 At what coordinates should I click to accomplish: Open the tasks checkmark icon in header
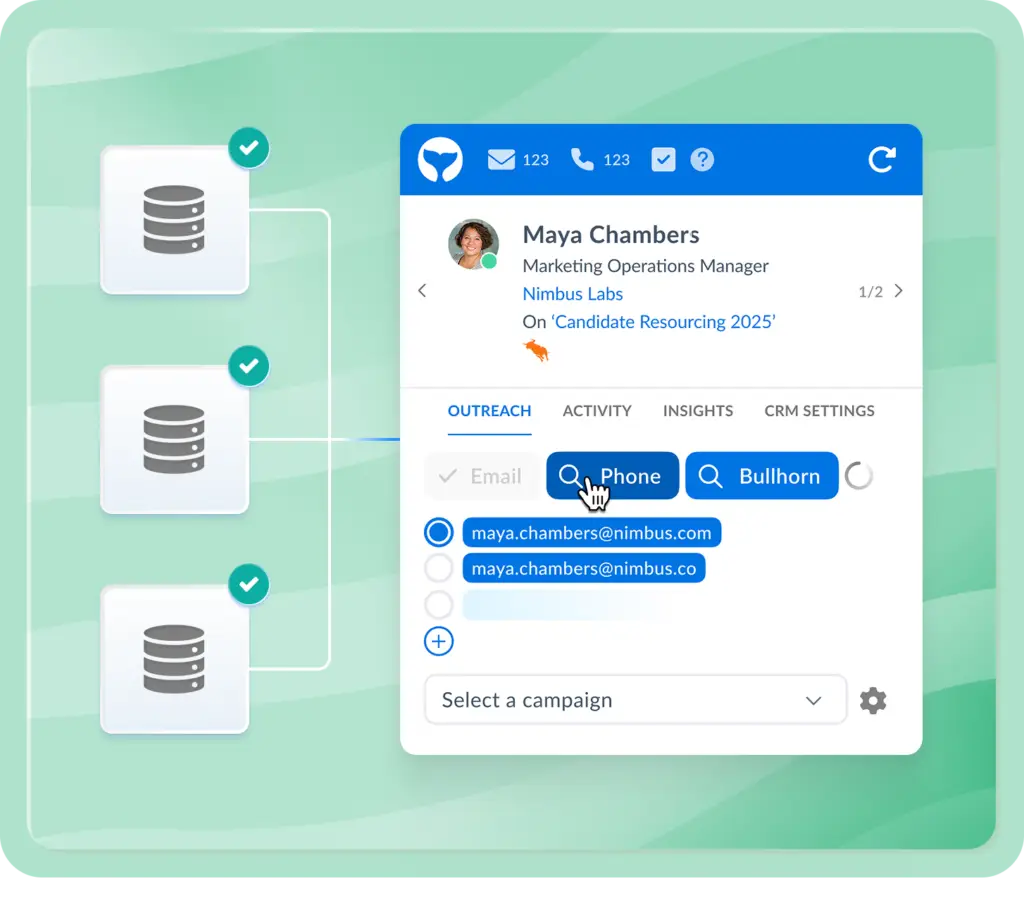[x=663, y=159]
